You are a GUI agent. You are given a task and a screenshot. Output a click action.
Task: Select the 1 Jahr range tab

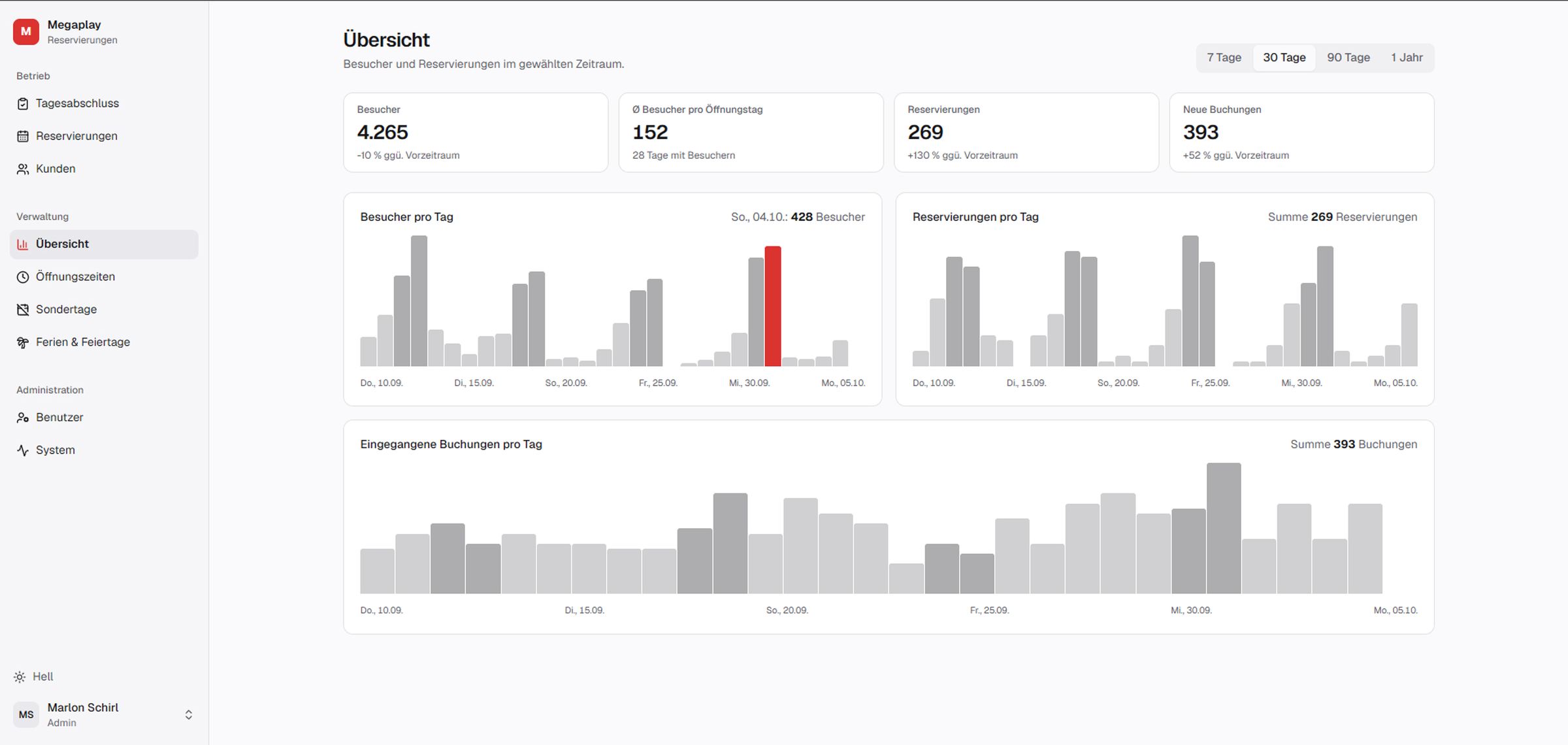click(x=1407, y=58)
